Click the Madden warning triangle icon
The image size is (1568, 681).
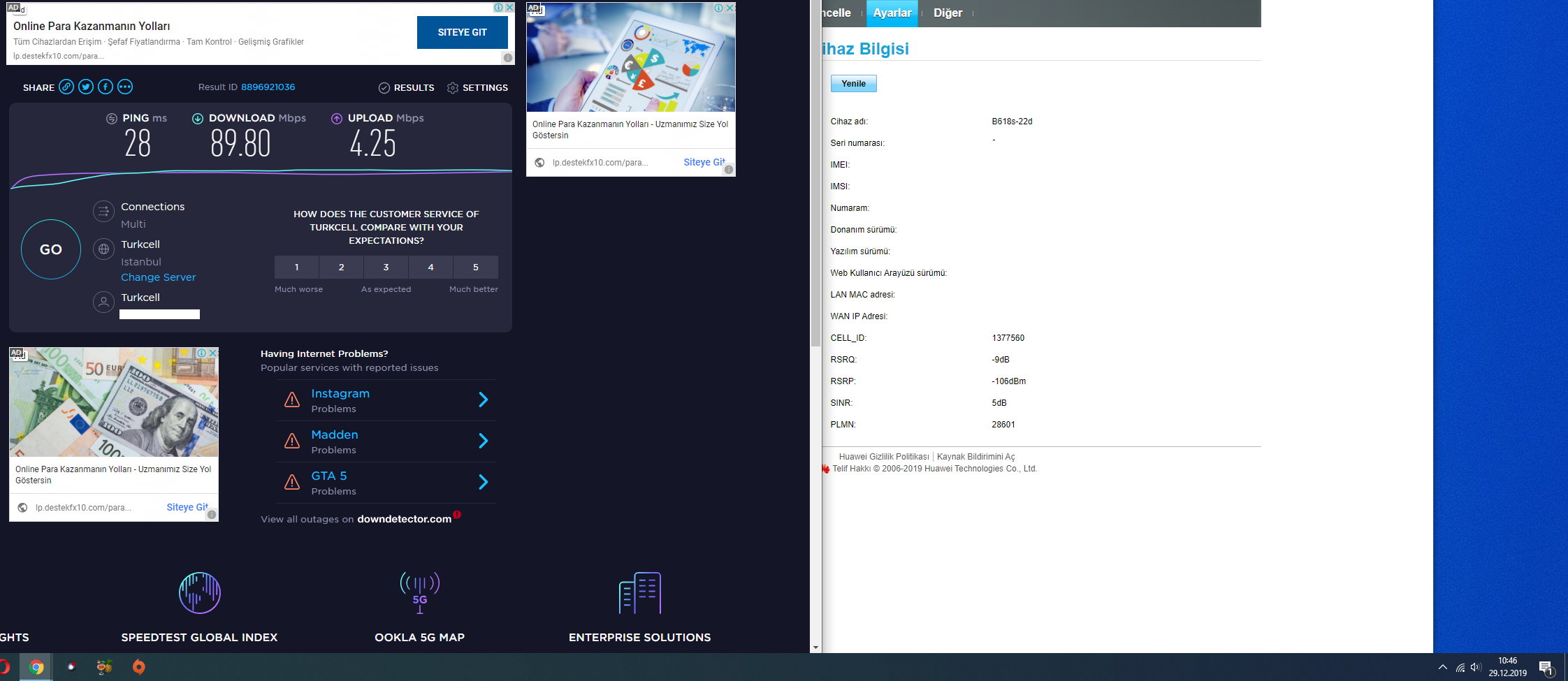[x=292, y=441]
